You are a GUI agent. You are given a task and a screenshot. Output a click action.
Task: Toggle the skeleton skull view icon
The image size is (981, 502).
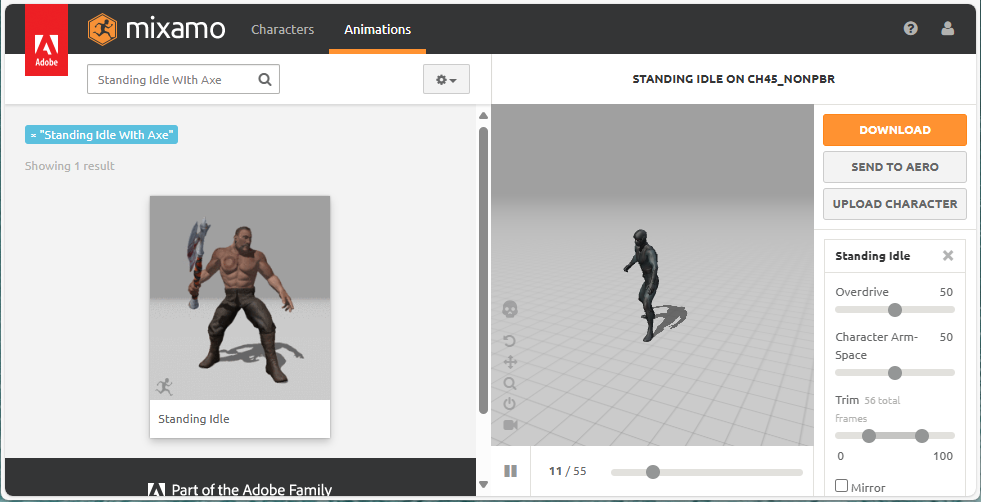pos(510,309)
